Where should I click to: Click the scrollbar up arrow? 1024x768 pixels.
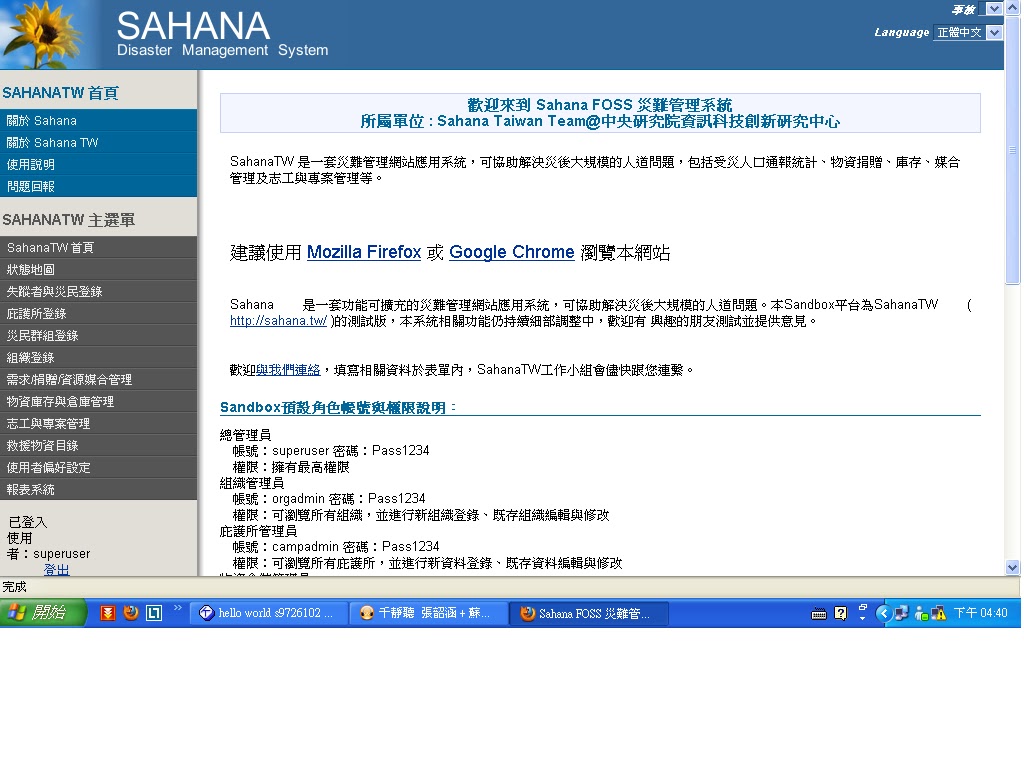coord(1012,8)
